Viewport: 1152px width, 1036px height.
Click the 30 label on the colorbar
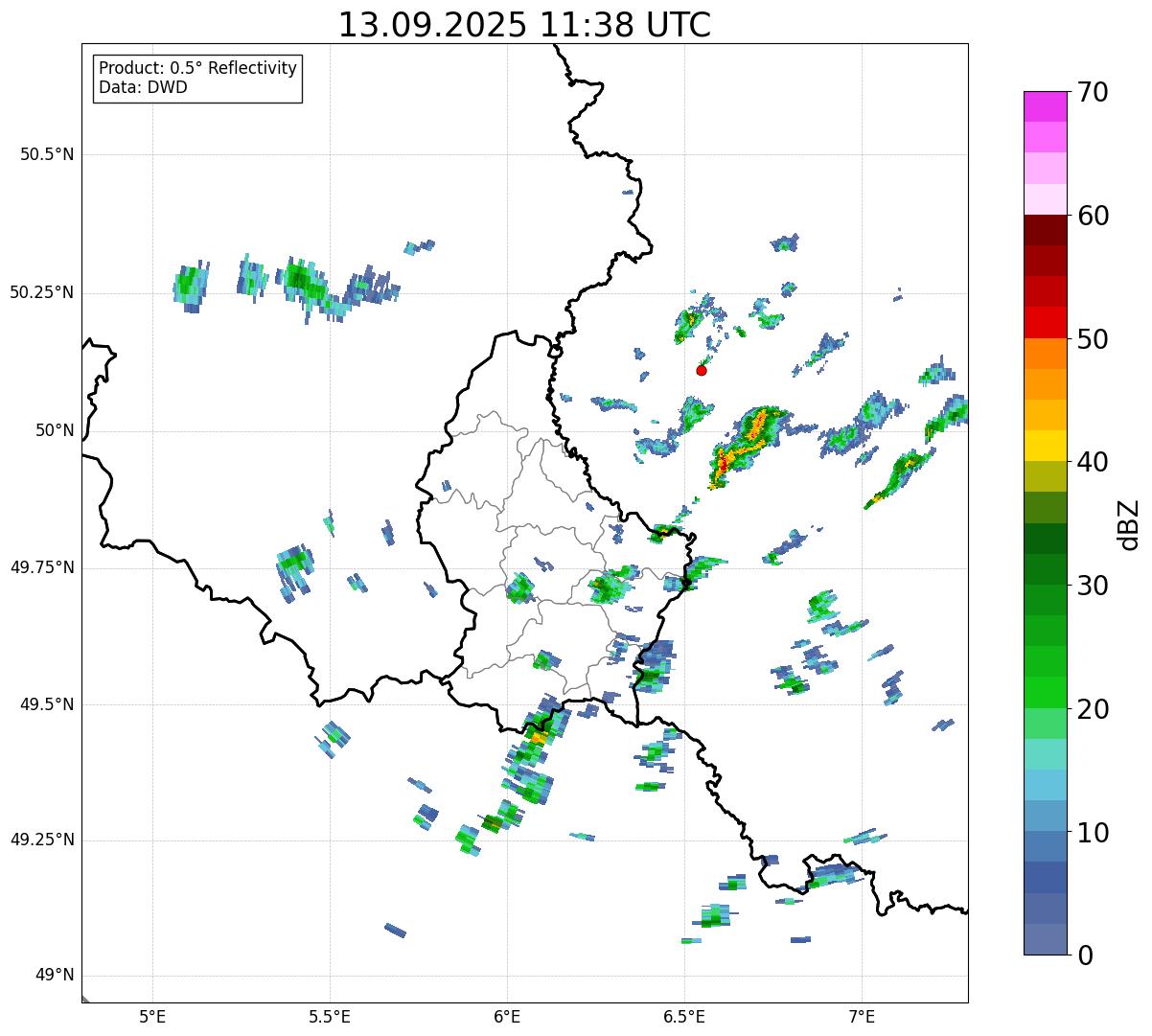(1092, 586)
